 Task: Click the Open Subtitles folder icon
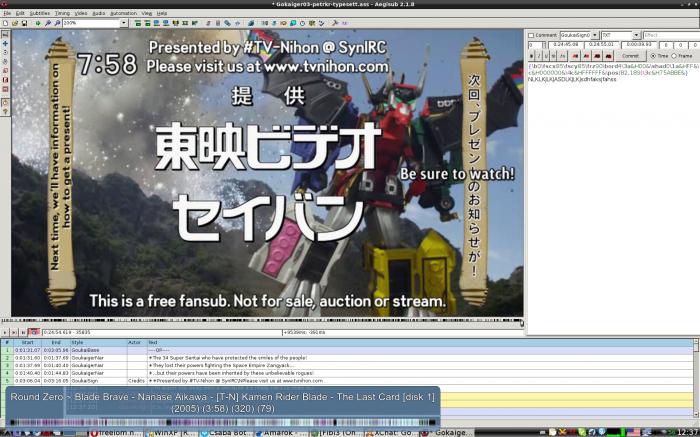point(15,23)
